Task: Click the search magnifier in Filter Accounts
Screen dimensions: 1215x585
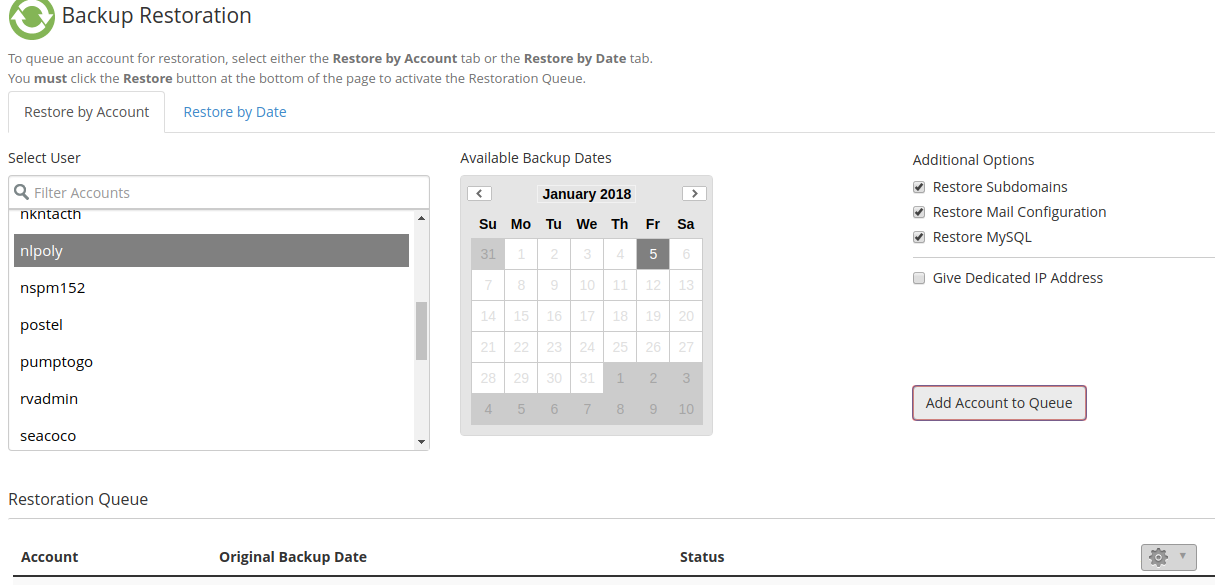Action: tap(21, 192)
